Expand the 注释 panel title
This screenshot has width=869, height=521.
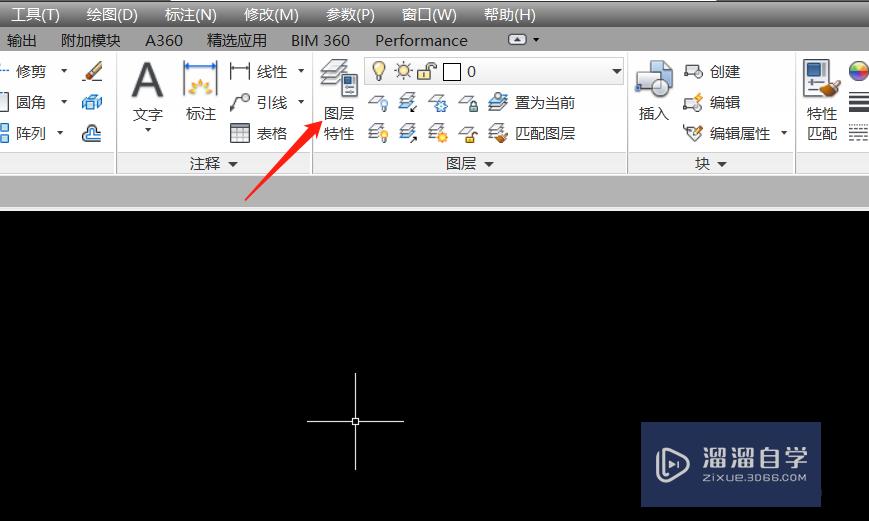[x=213, y=164]
